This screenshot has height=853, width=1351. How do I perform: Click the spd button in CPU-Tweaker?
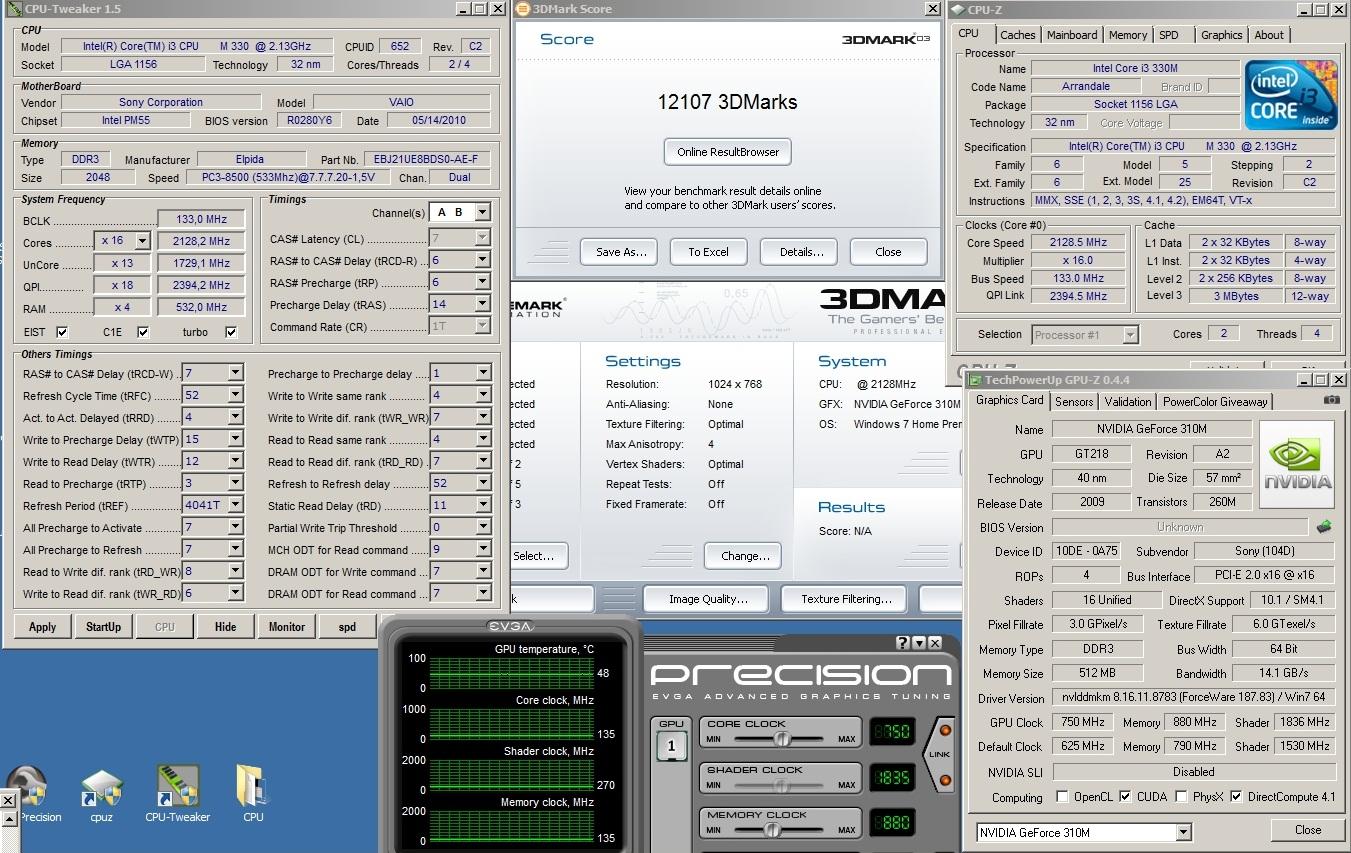click(x=346, y=627)
